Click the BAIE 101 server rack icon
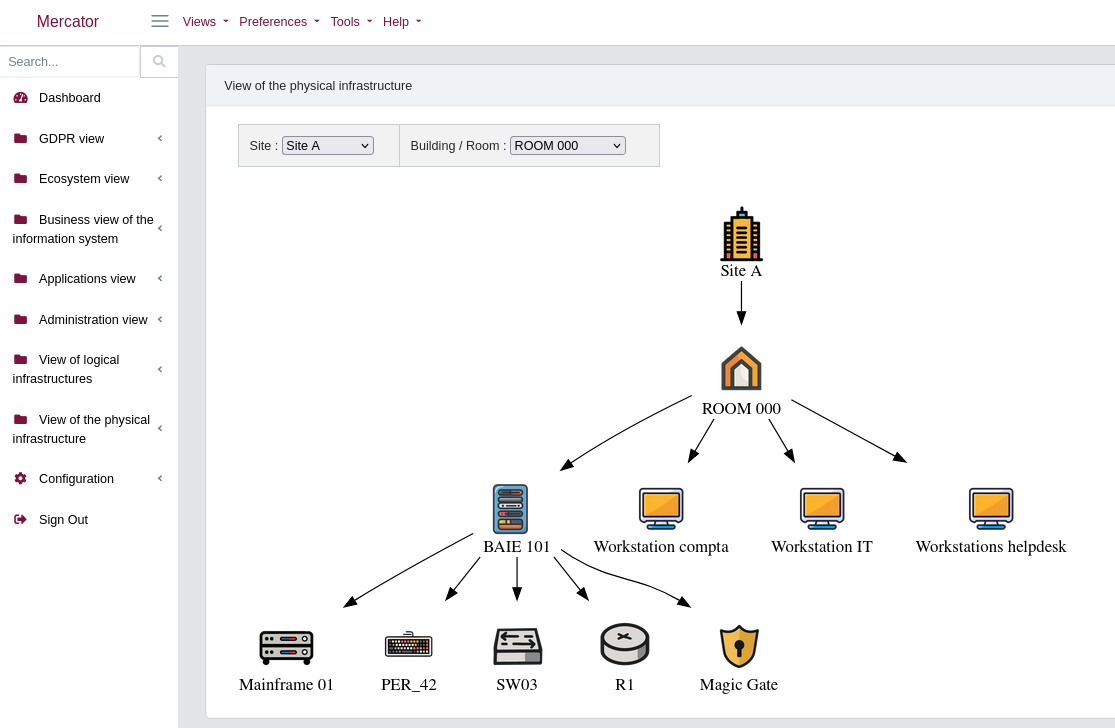 [x=510, y=509]
